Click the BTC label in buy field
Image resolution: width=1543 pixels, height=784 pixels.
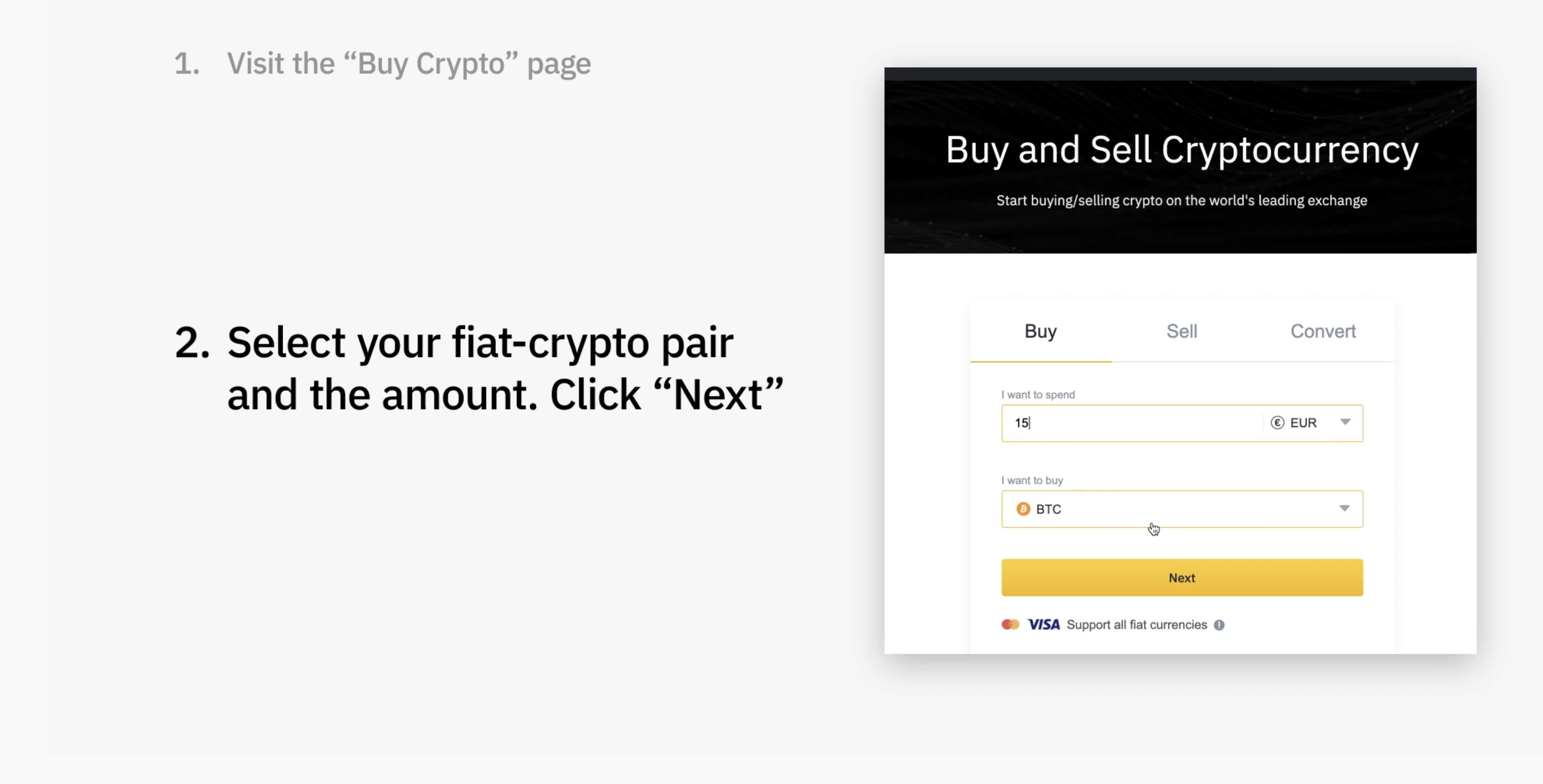1048,509
